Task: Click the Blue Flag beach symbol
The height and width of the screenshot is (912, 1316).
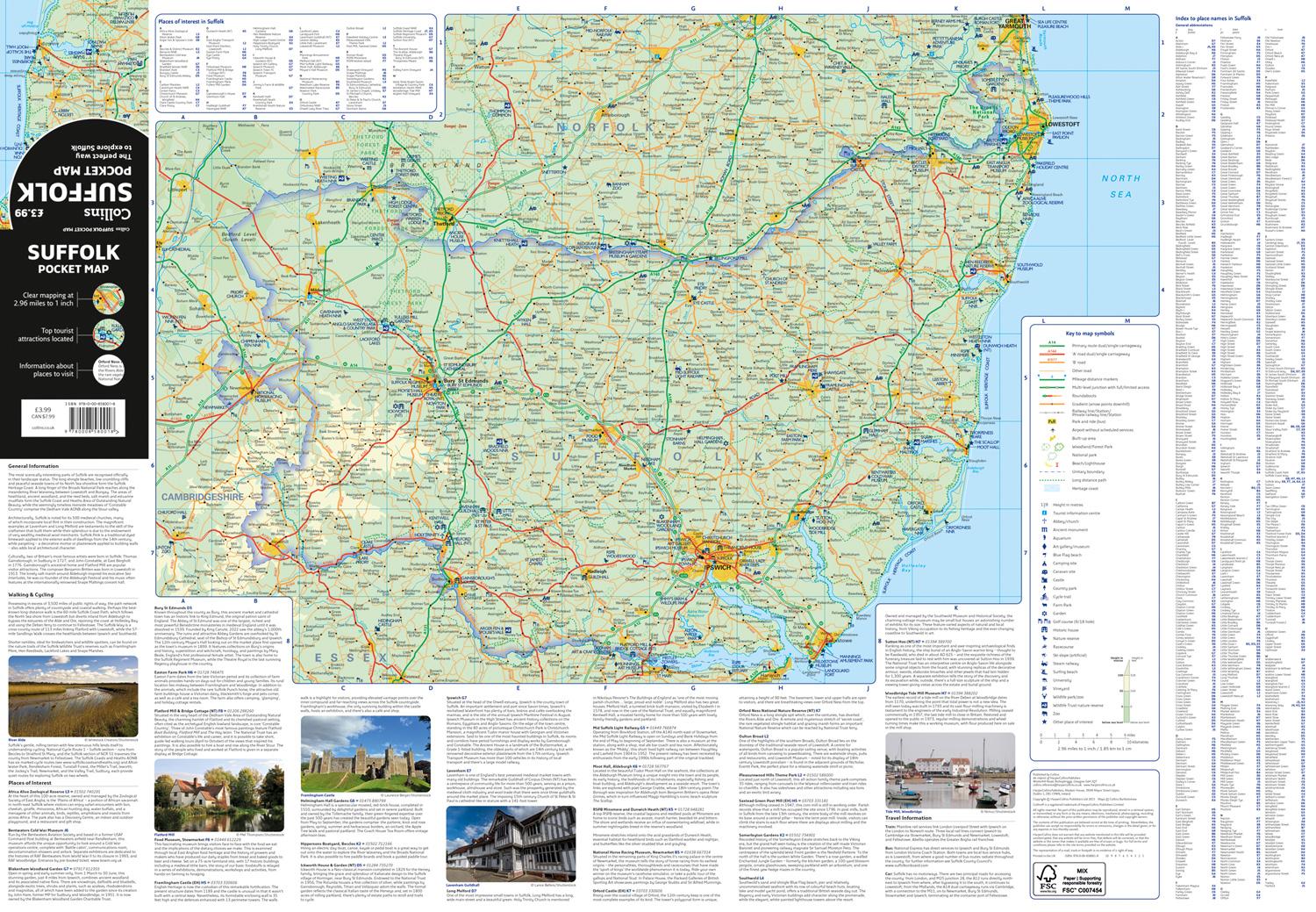Action: (x=1045, y=555)
